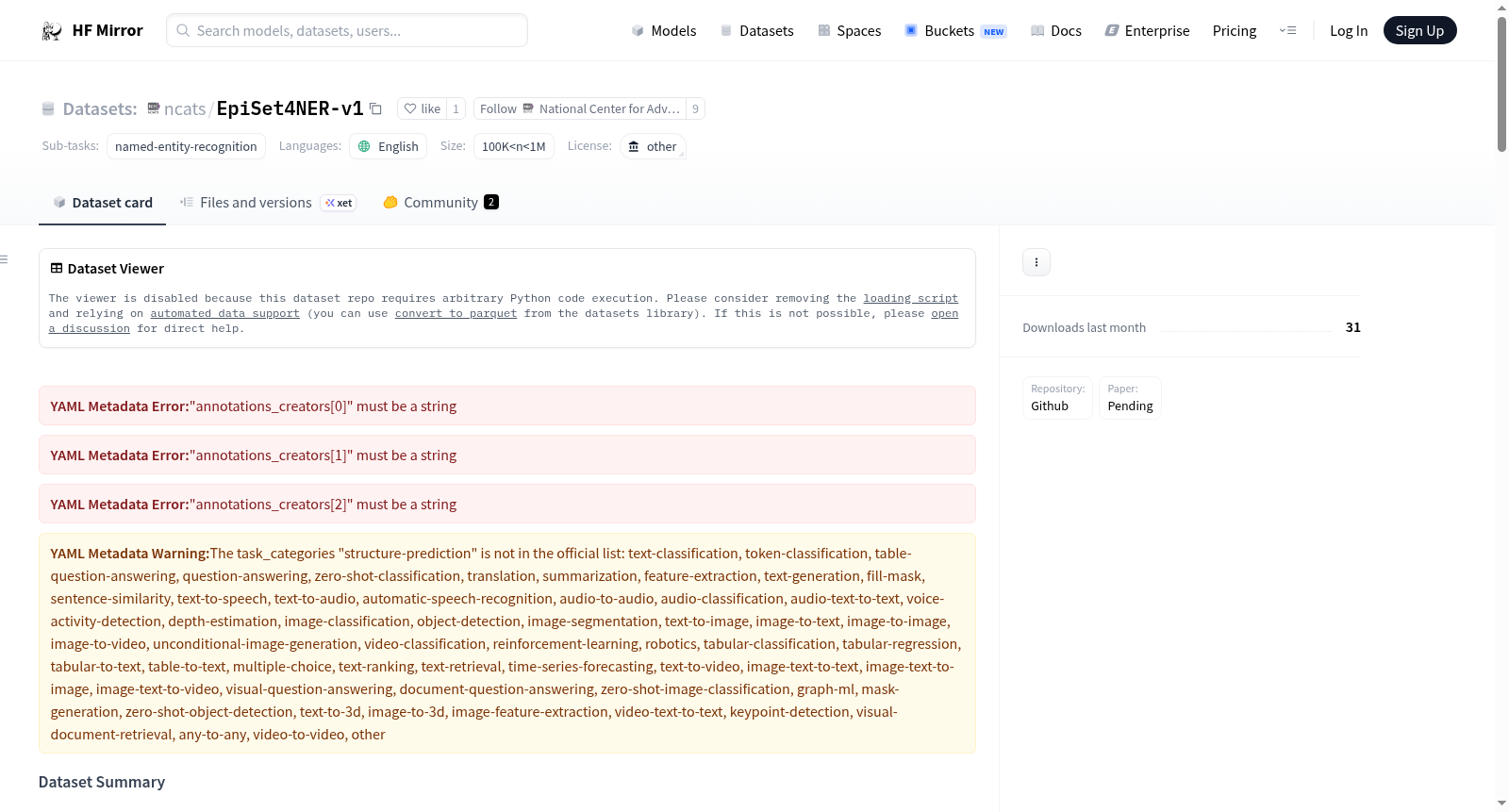The height and width of the screenshot is (812, 1509).
Task: Open the 'other' license tag
Action: coord(653,146)
